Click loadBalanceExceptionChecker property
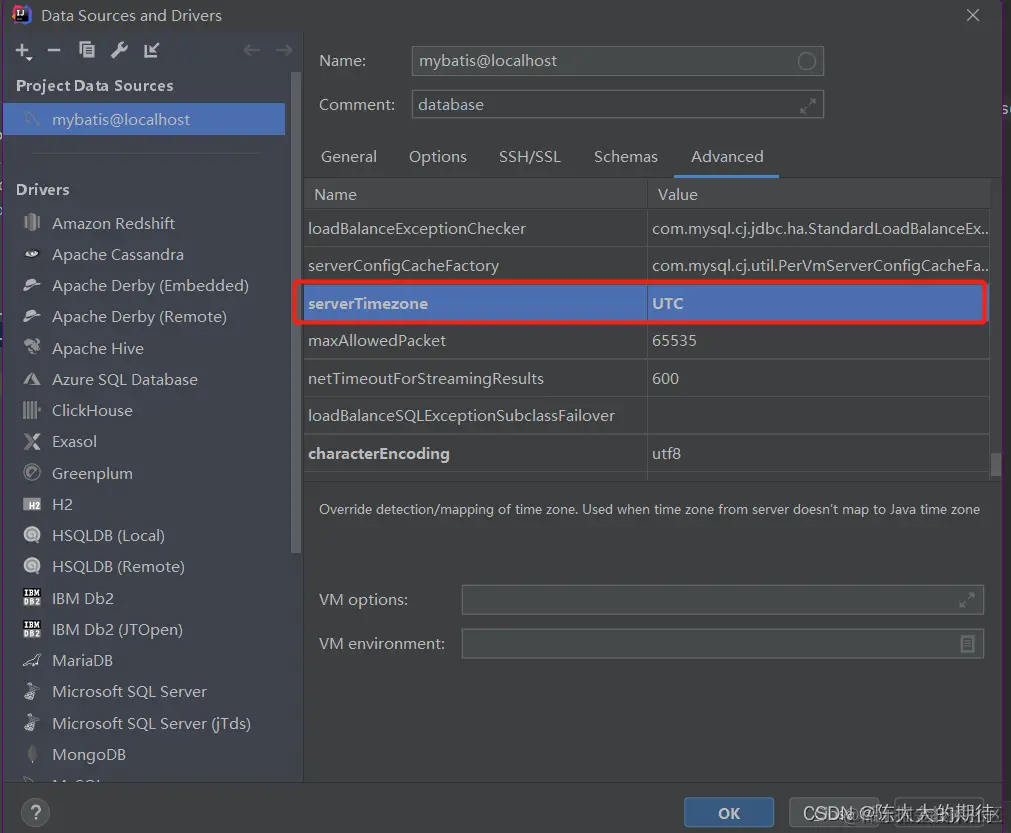This screenshot has height=833, width=1011. 417,229
